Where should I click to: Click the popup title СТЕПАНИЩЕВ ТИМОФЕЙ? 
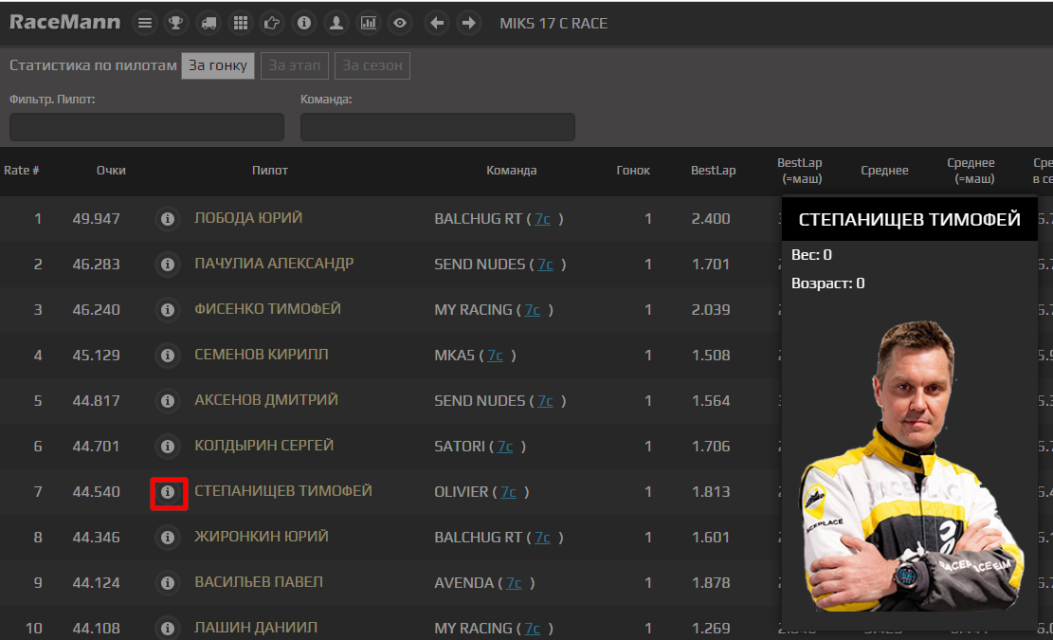pyautogui.click(x=909, y=220)
